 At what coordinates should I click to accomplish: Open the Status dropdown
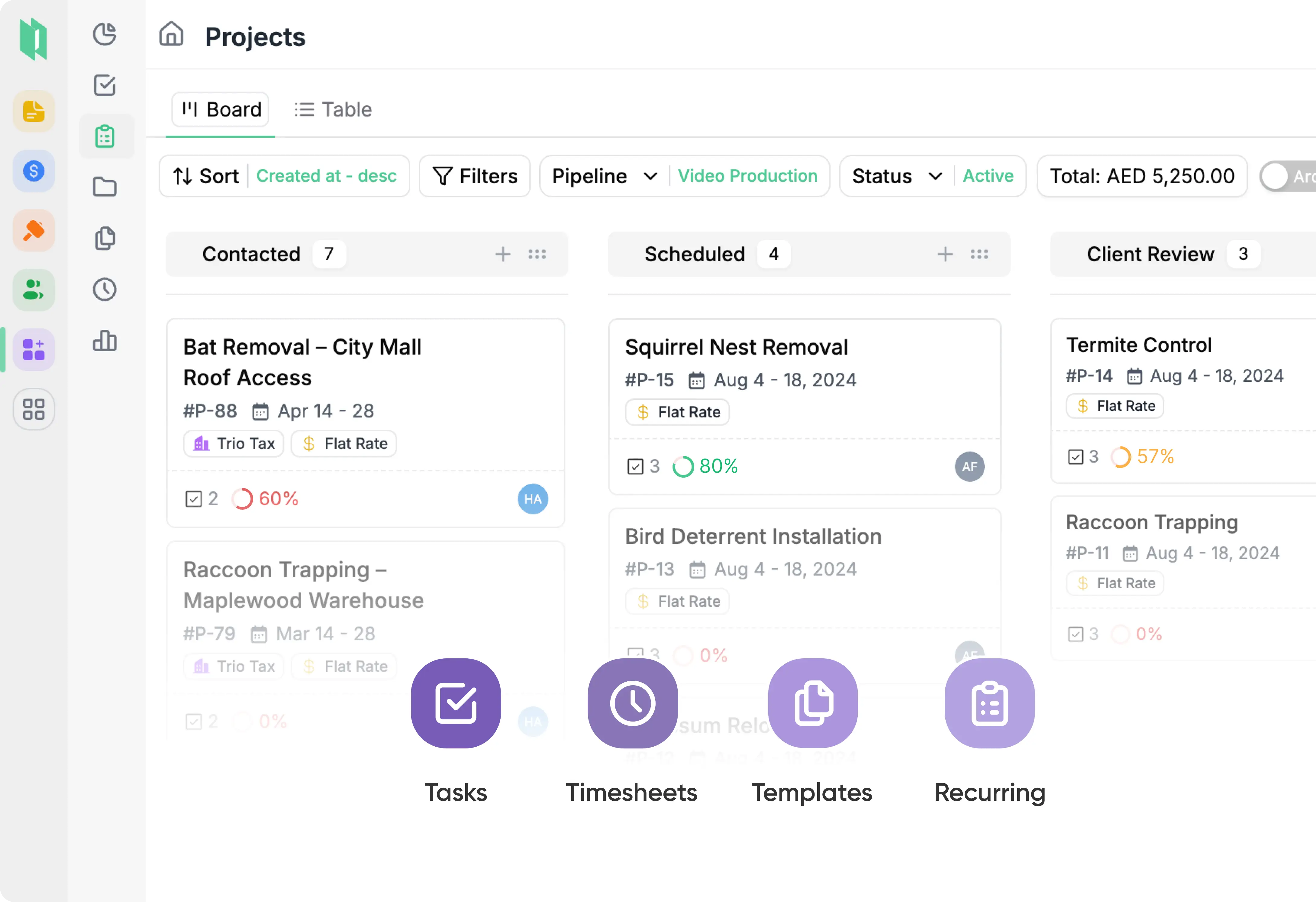pyautogui.click(x=897, y=176)
